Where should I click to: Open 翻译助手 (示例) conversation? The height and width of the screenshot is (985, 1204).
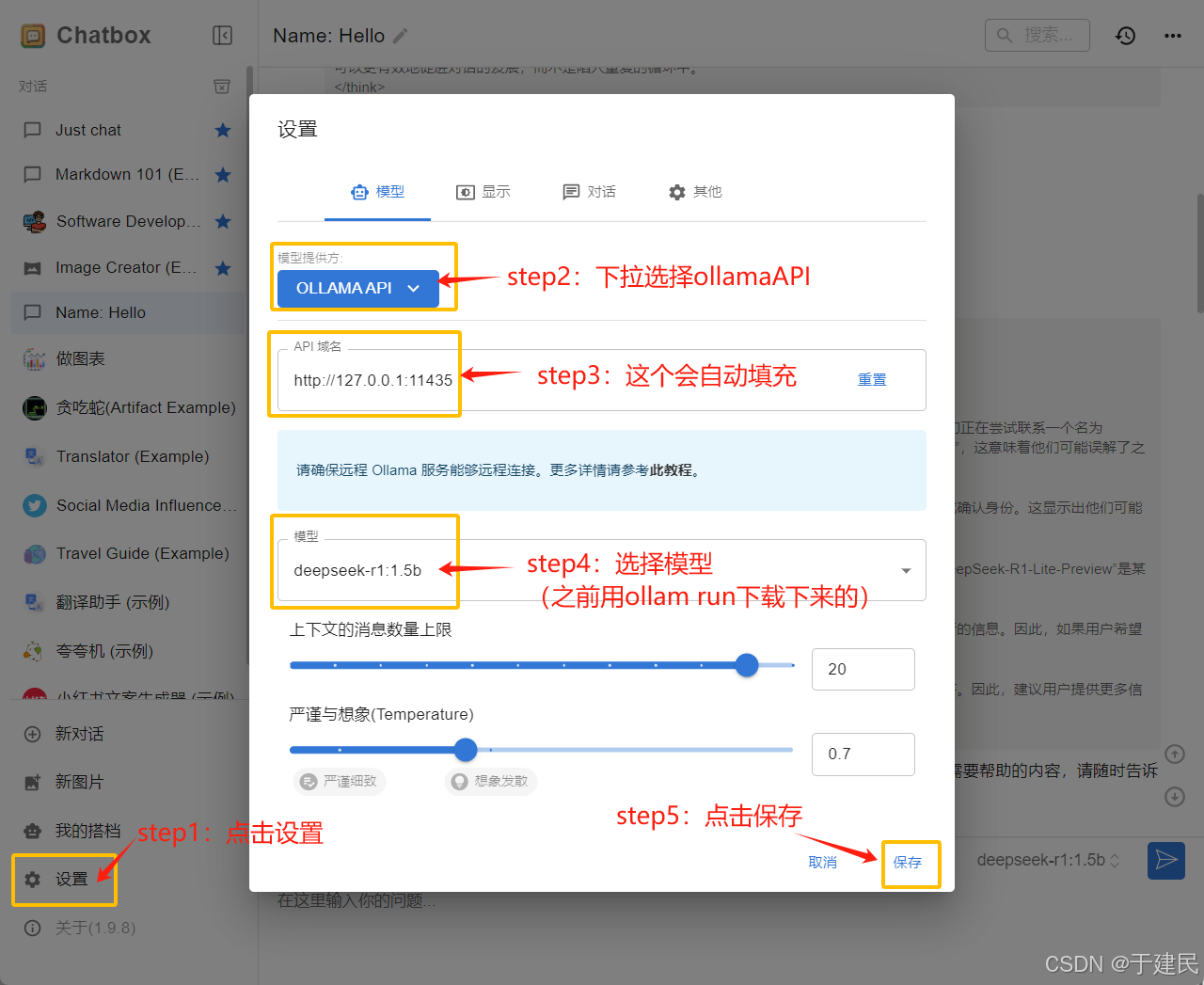[x=127, y=602]
